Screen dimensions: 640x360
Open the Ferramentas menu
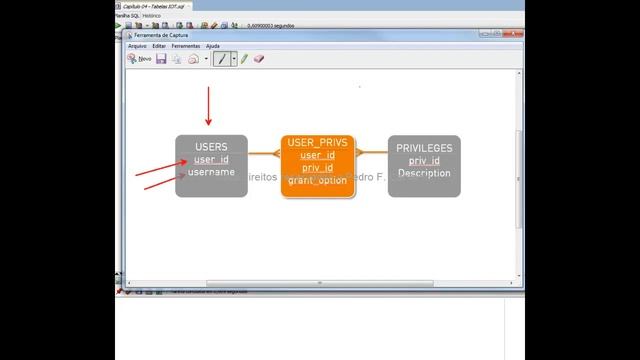click(186, 46)
